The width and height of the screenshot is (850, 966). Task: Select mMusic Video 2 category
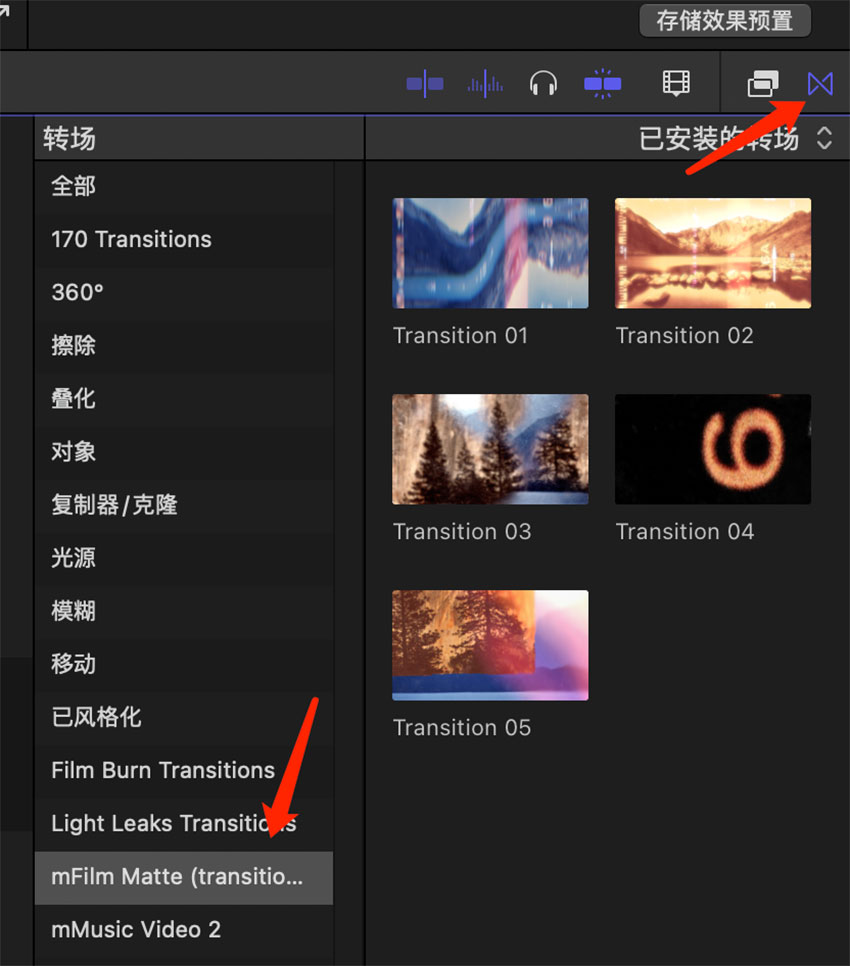[184, 930]
